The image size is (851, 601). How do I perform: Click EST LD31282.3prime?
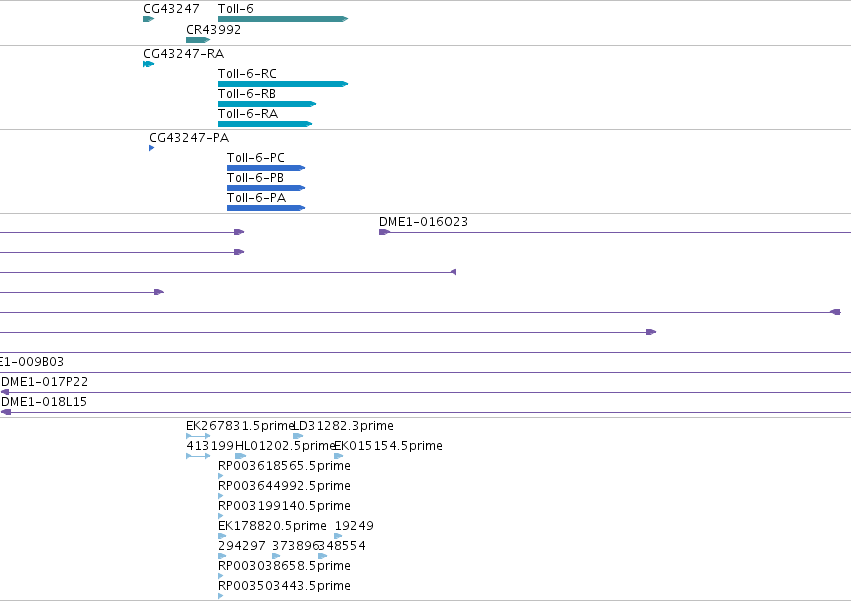(344, 426)
